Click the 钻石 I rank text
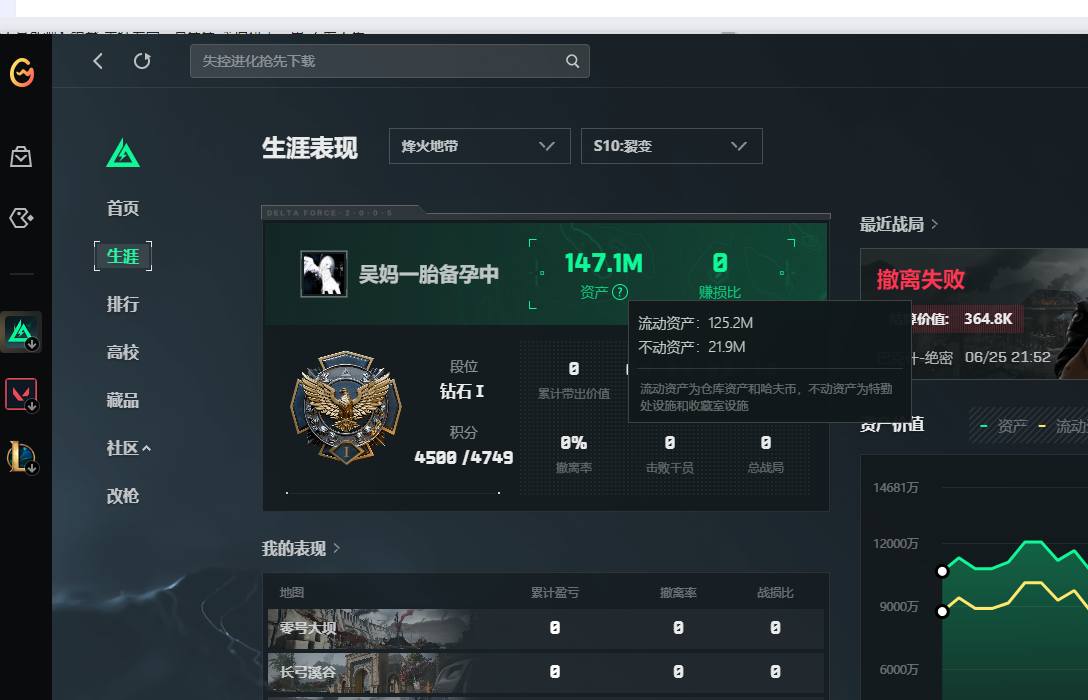 (462, 391)
